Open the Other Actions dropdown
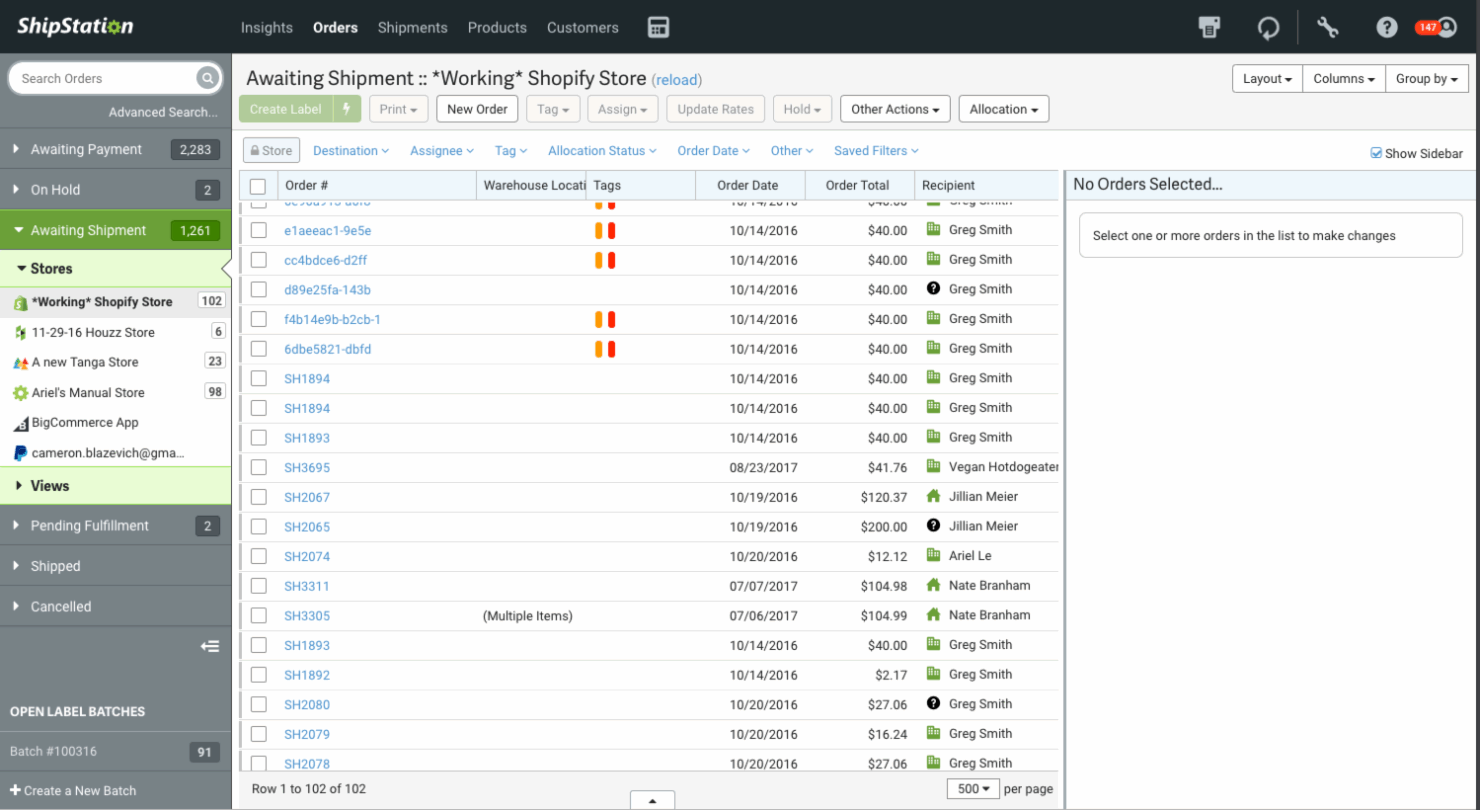Viewport: 1480px width, 810px height. pos(894,108)
